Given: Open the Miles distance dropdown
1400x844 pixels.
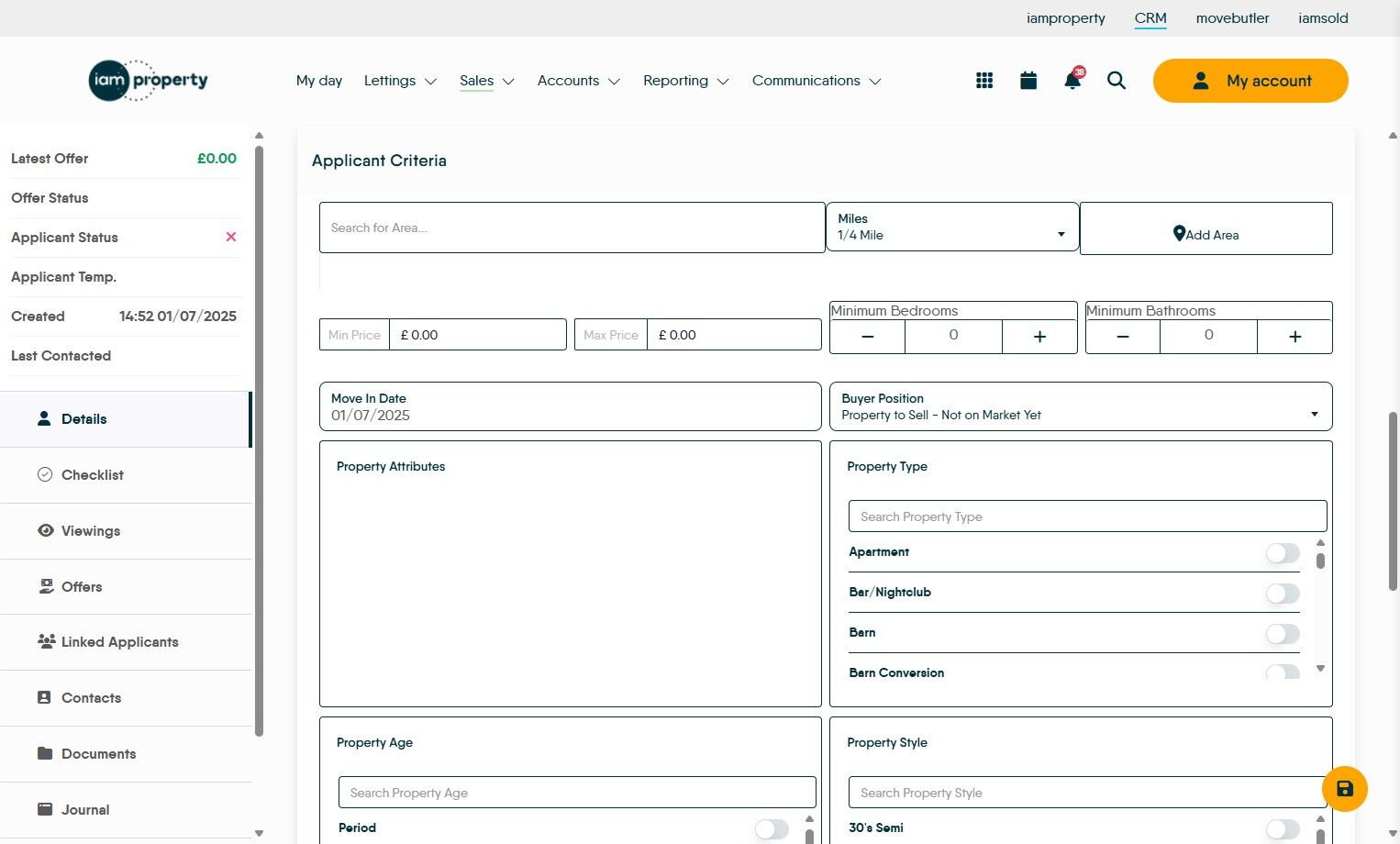Looking at the screenshot, I should [951, 228].
